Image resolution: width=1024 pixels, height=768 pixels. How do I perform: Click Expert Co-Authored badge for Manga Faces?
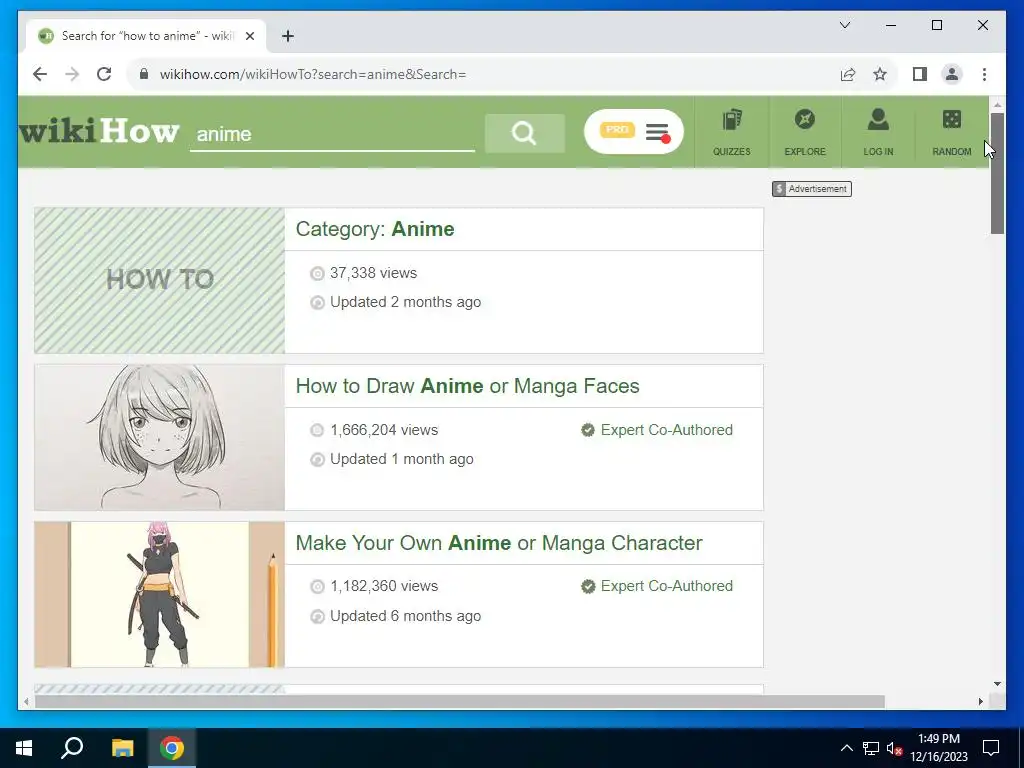(x=657, y=430)
